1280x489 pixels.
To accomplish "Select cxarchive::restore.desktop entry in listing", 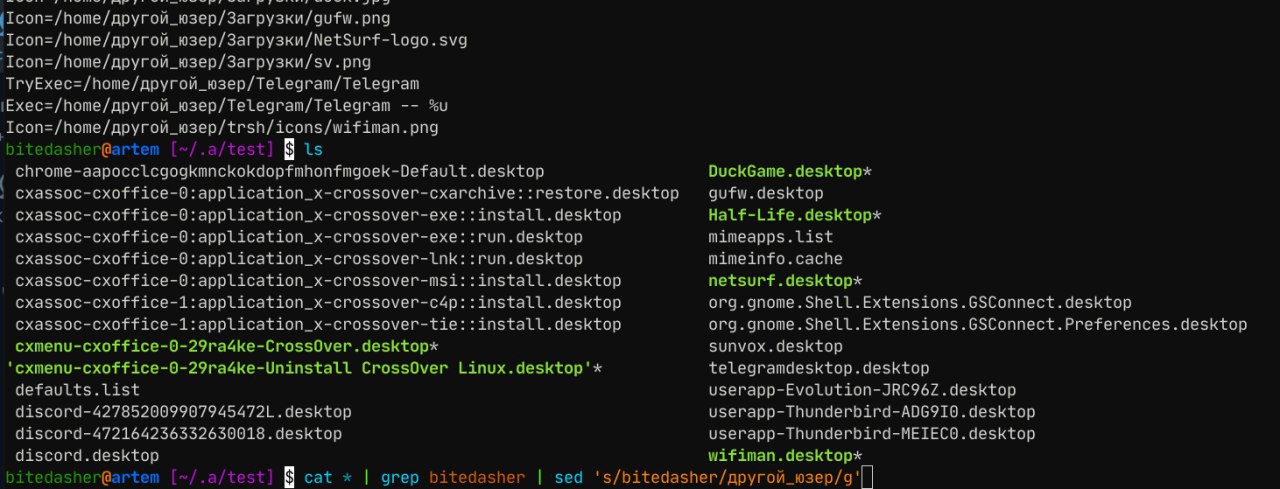I will (347, 194).
